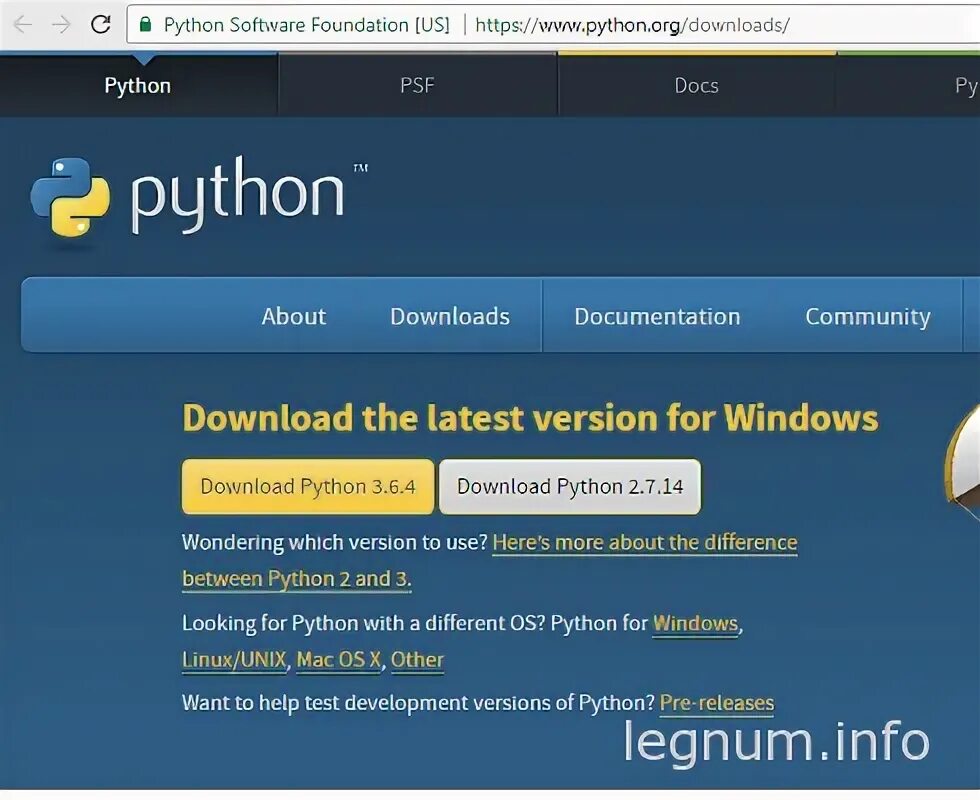Follow the Mac OS X link

(339, 660)
